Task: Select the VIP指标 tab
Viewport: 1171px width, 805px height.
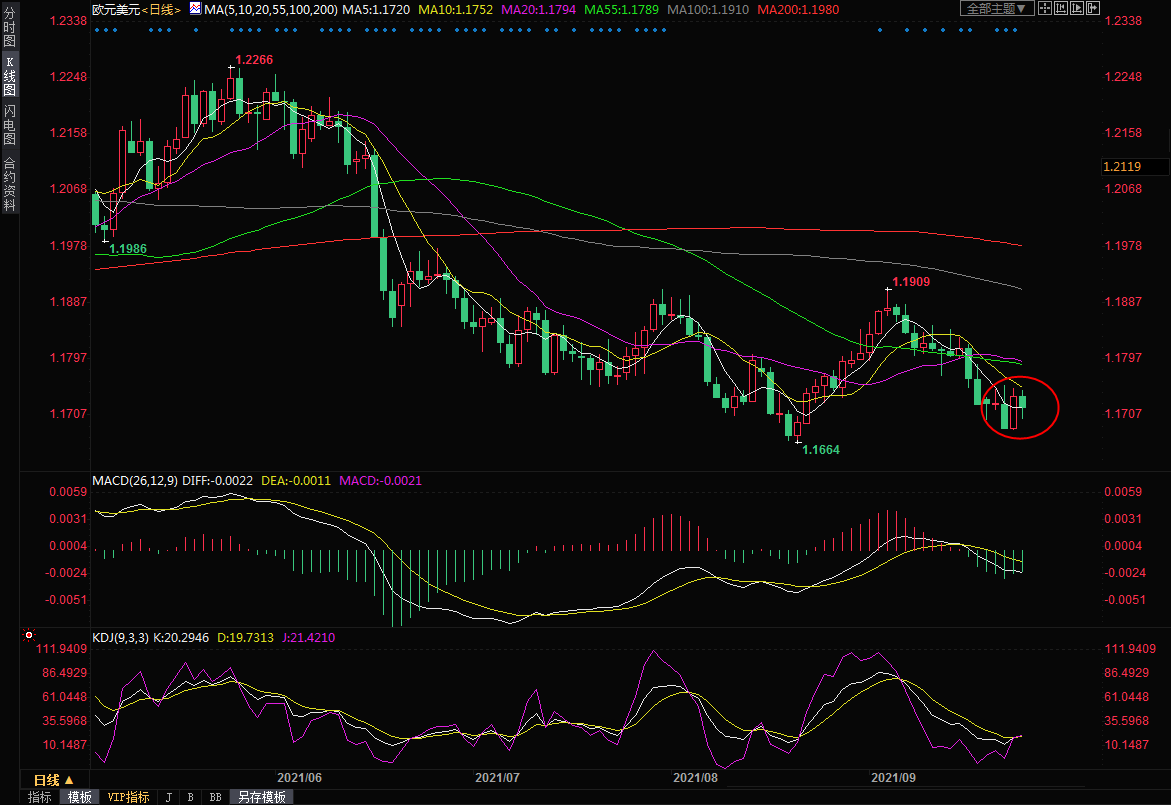Action: point(128,797)
